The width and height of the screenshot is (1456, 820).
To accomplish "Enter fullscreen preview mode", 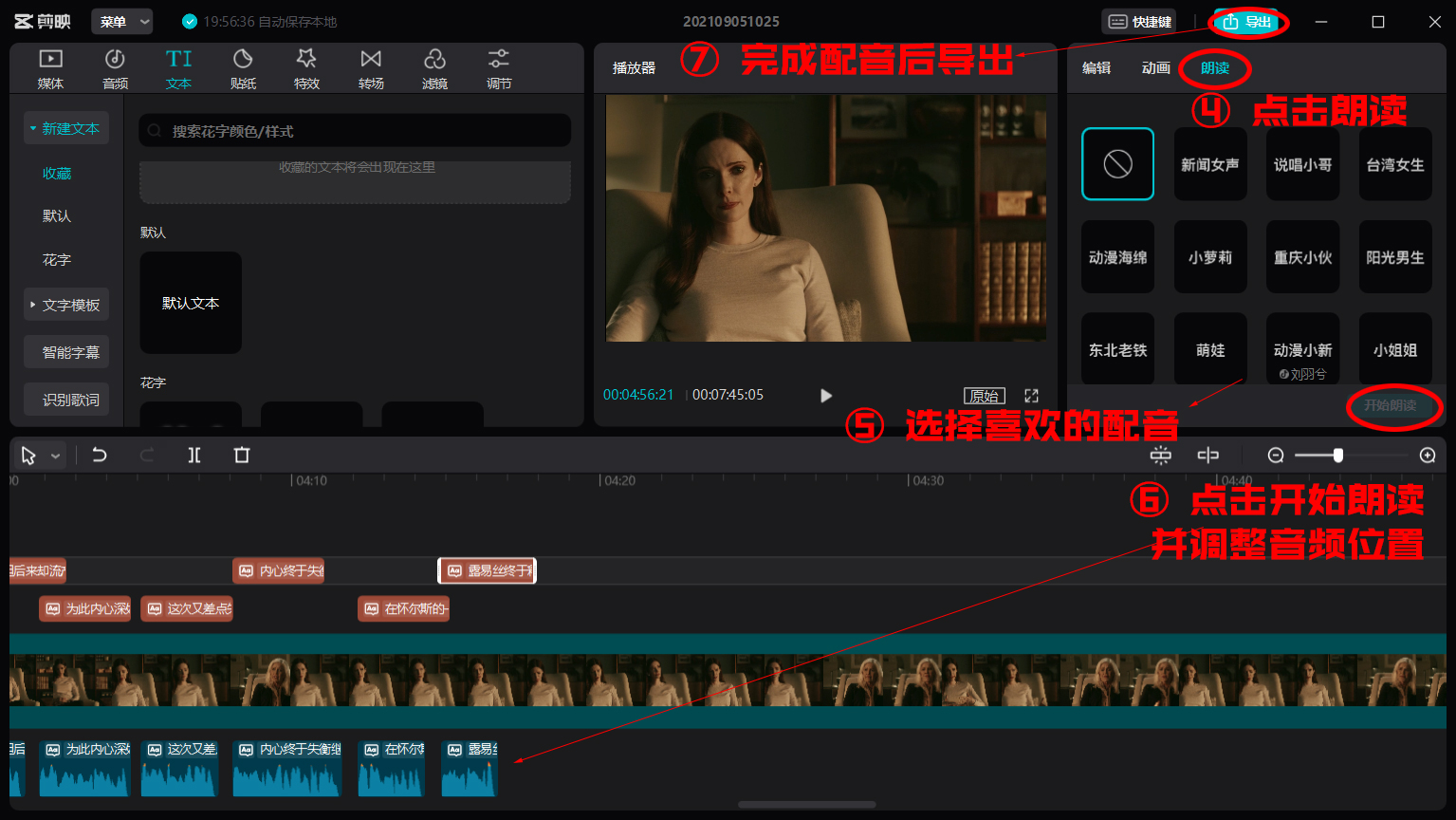I will tap(1031, 395).
